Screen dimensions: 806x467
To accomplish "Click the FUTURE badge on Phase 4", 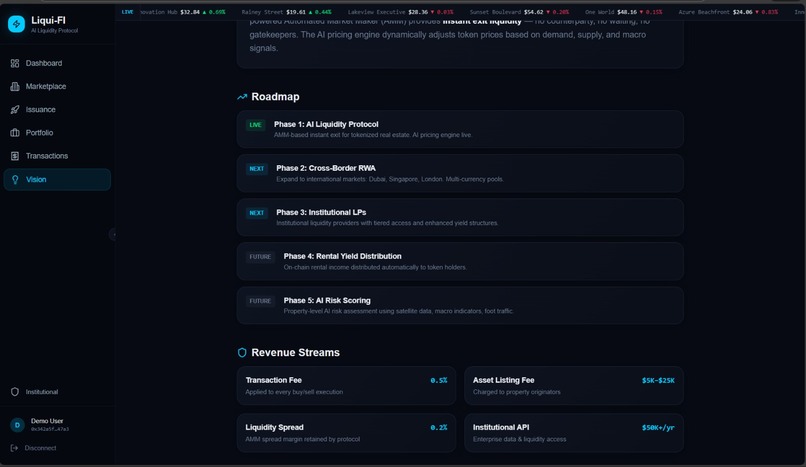I will (260, 257).
